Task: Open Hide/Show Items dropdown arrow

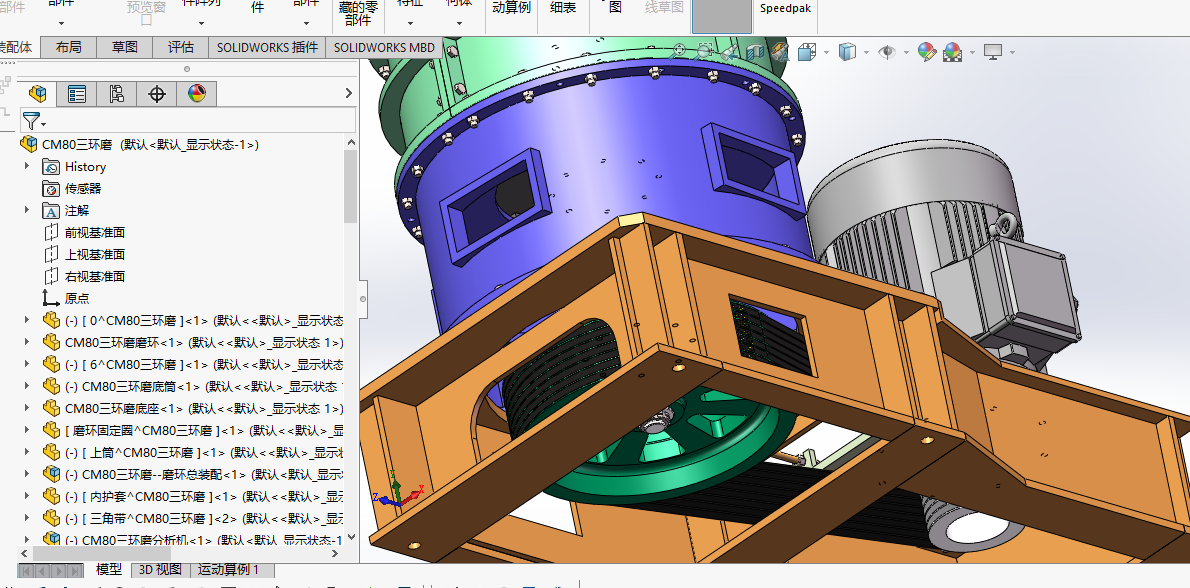Action: click(905, 52)
